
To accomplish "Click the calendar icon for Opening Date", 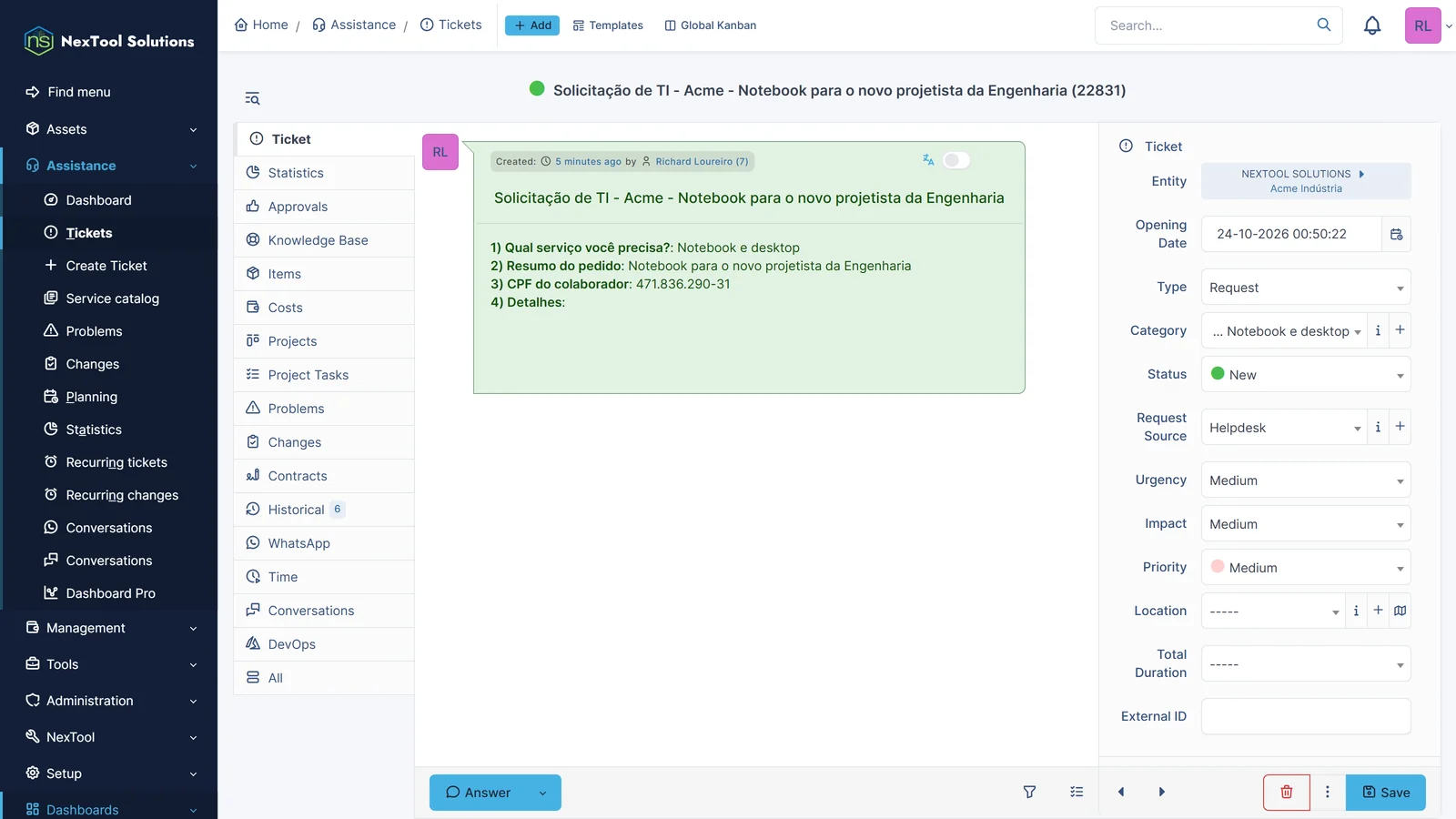I will 1396,235.
